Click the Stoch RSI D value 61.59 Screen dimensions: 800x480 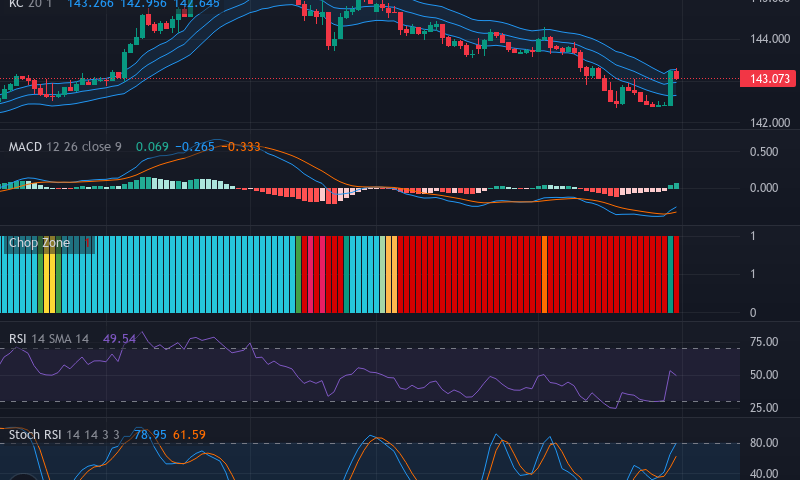click(189, 435)
